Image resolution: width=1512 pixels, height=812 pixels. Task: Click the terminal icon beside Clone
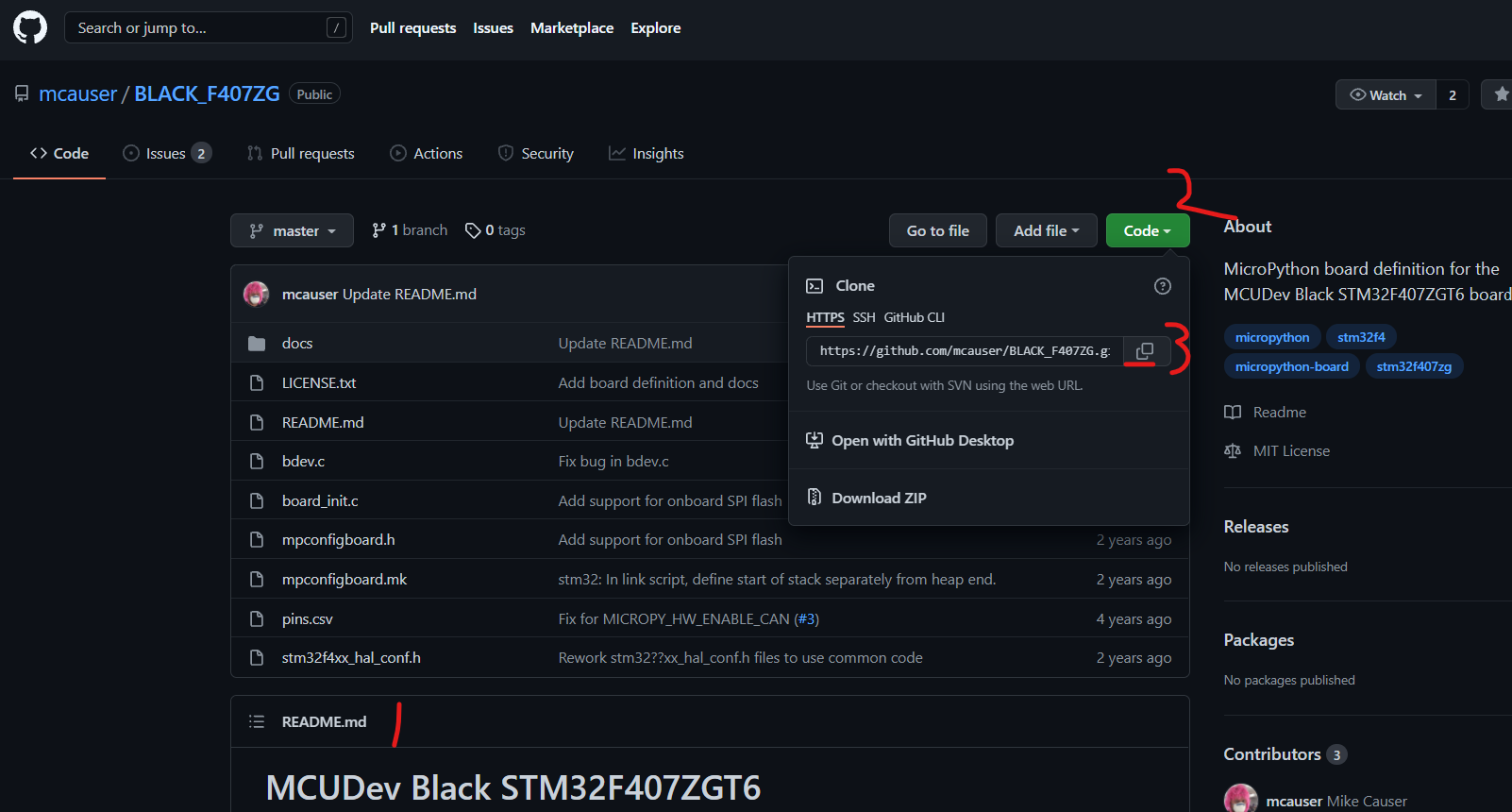point(815,286)
